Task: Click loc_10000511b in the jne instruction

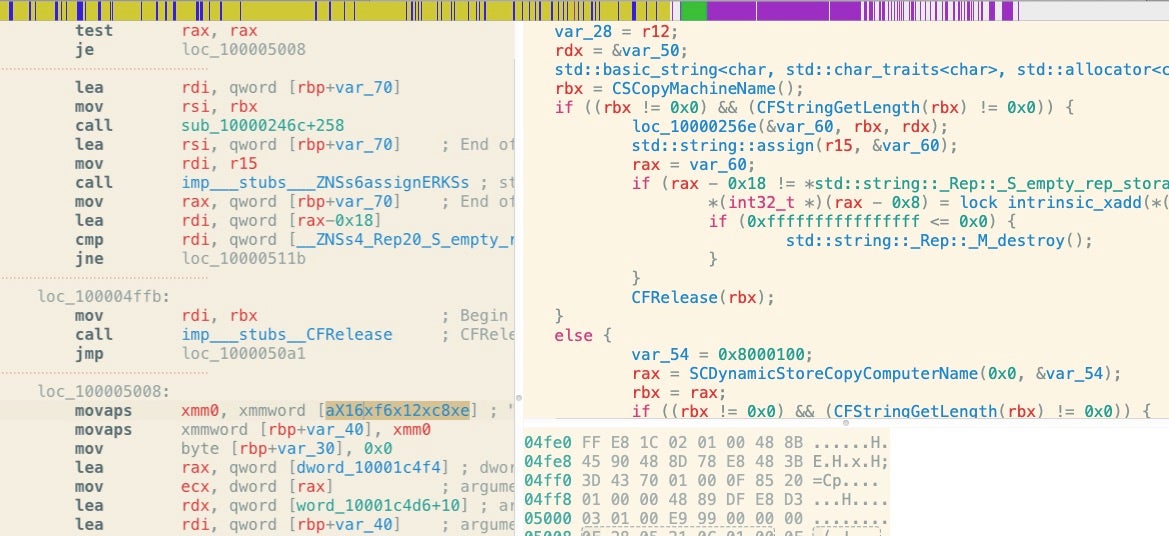Action: point(243,259)
